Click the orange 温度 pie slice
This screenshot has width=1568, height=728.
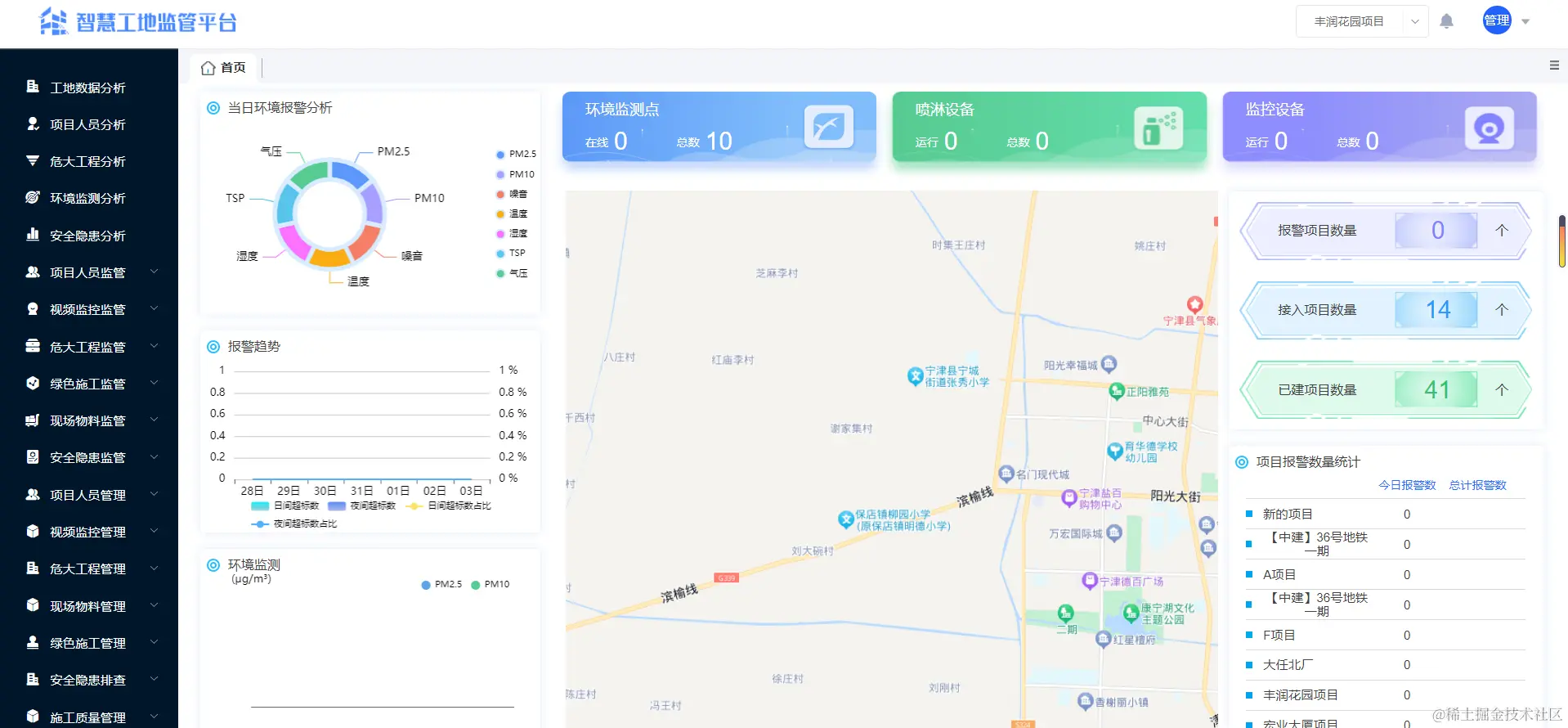pyautogui.click(x=329, y=258)
